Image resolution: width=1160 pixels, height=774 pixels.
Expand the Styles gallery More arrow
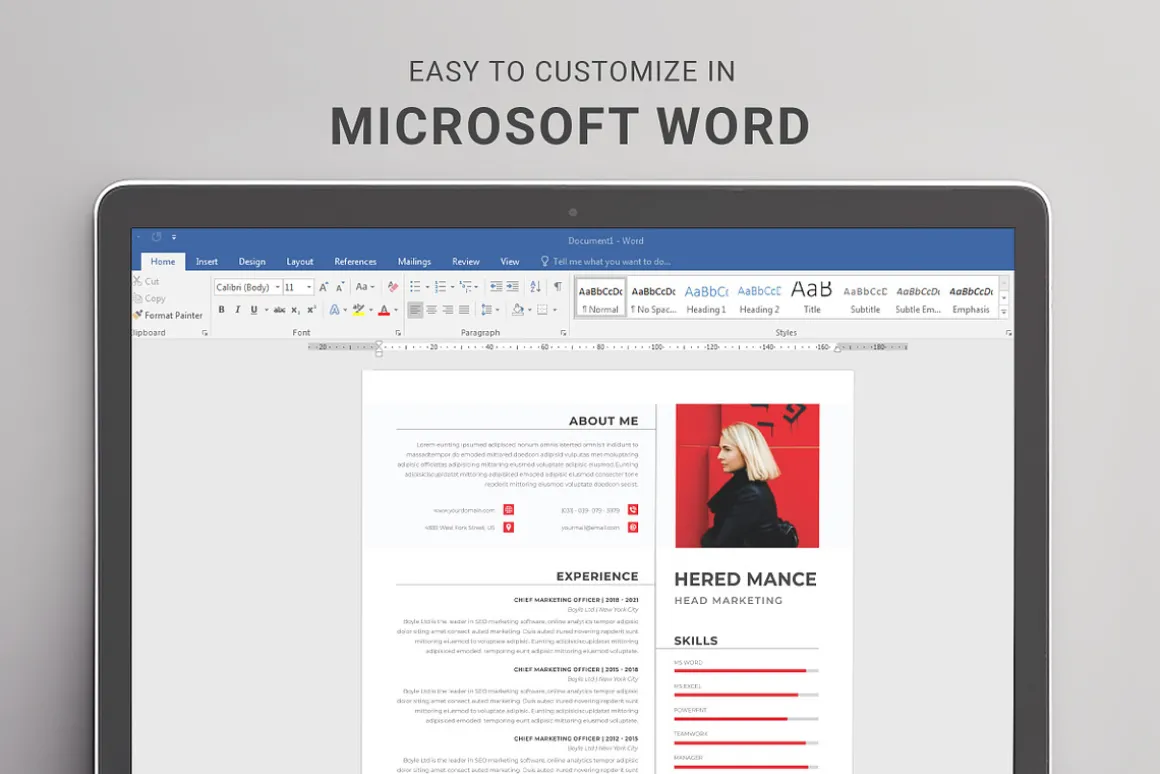pyautogui.click(x=1004, y=312)
